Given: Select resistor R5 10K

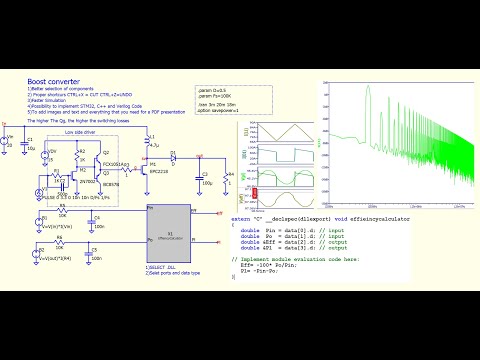Looking at the screenshot, I should 62,210.
